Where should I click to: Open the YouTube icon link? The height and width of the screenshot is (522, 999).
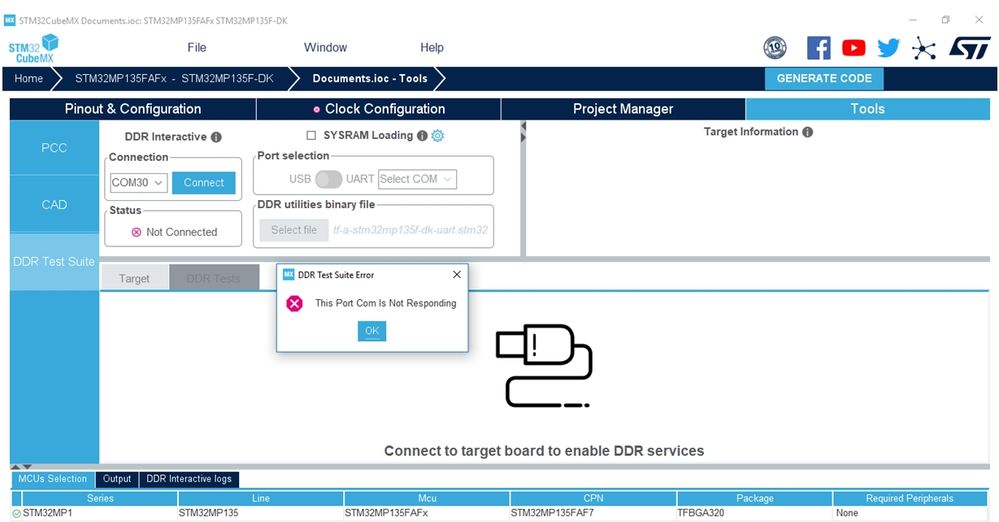(854, 48)
